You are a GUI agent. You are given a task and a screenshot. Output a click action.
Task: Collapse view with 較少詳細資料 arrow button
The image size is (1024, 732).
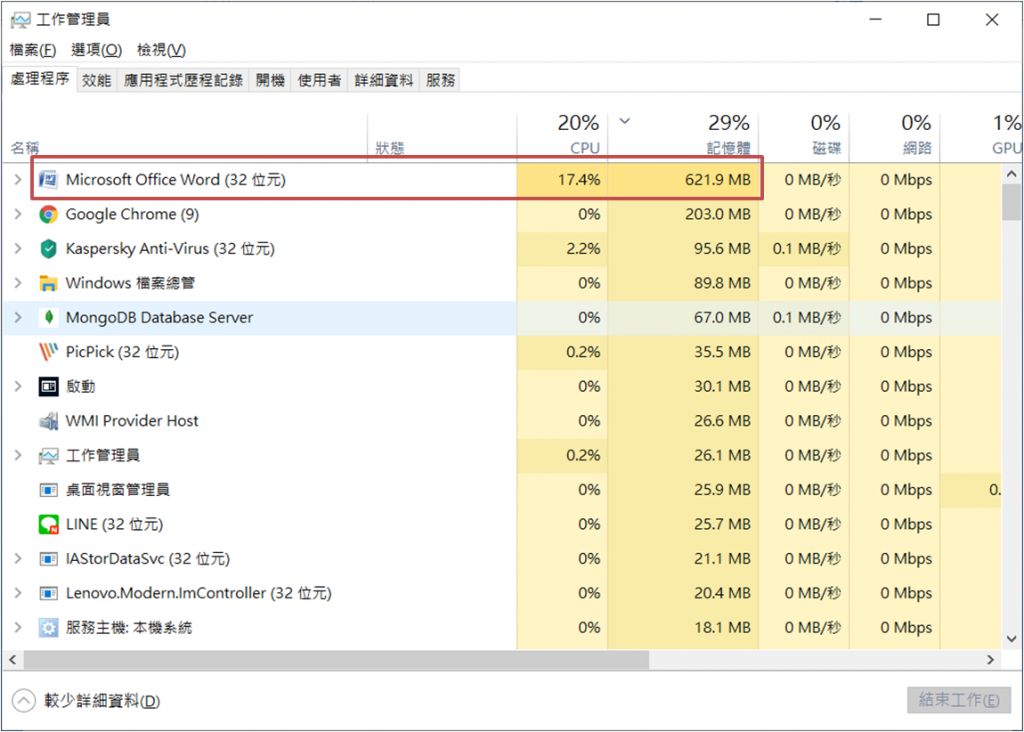[24, 701]
